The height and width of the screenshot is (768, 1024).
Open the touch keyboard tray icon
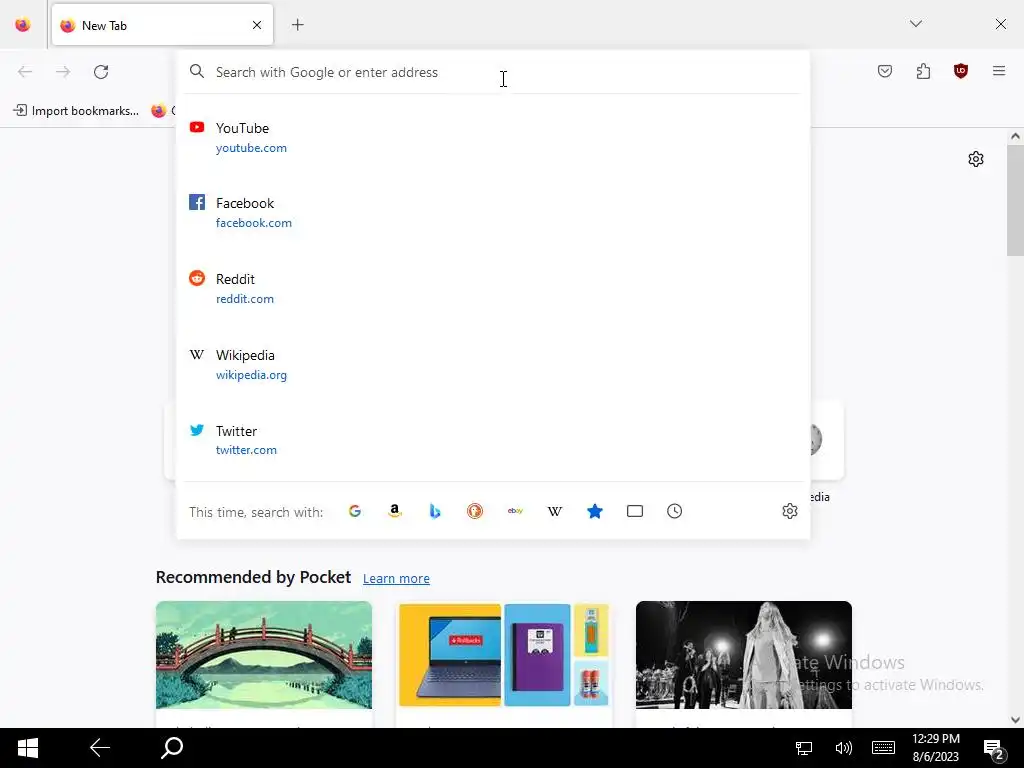pos(883,748)
